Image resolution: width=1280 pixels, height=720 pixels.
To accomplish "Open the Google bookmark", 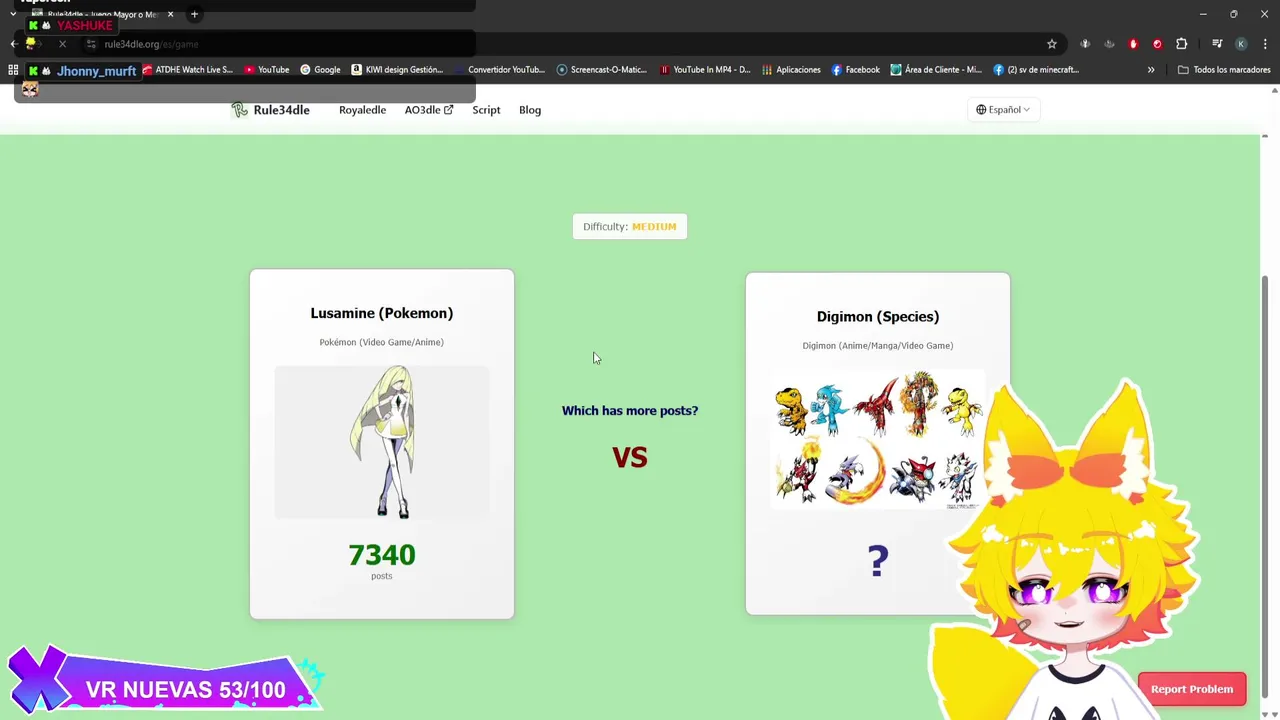I will 320,70.
